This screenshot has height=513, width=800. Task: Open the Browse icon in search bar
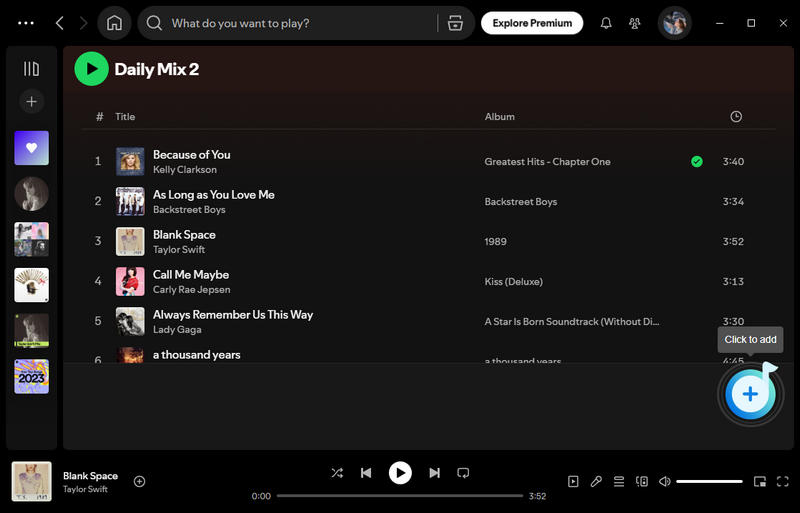[455, 23]
